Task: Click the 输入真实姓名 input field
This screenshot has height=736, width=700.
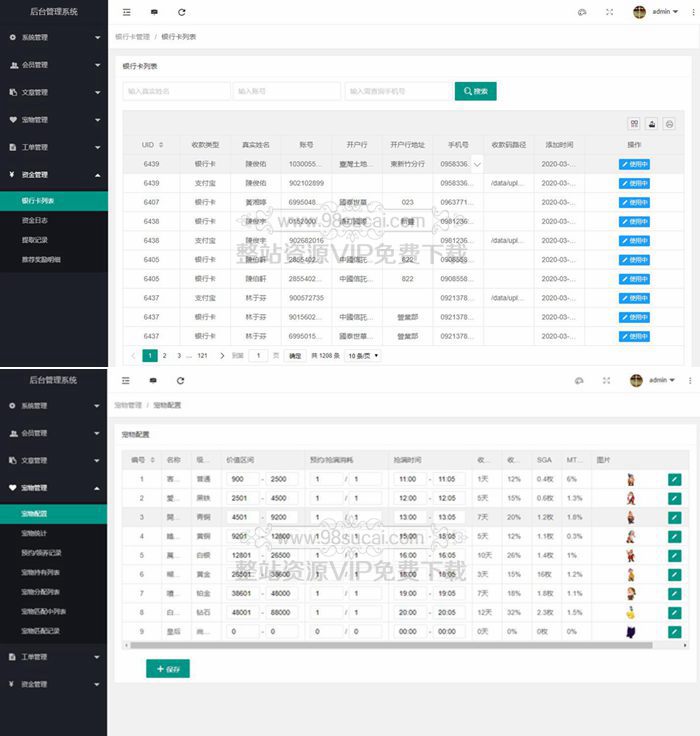Action: (x=175, y=91)
